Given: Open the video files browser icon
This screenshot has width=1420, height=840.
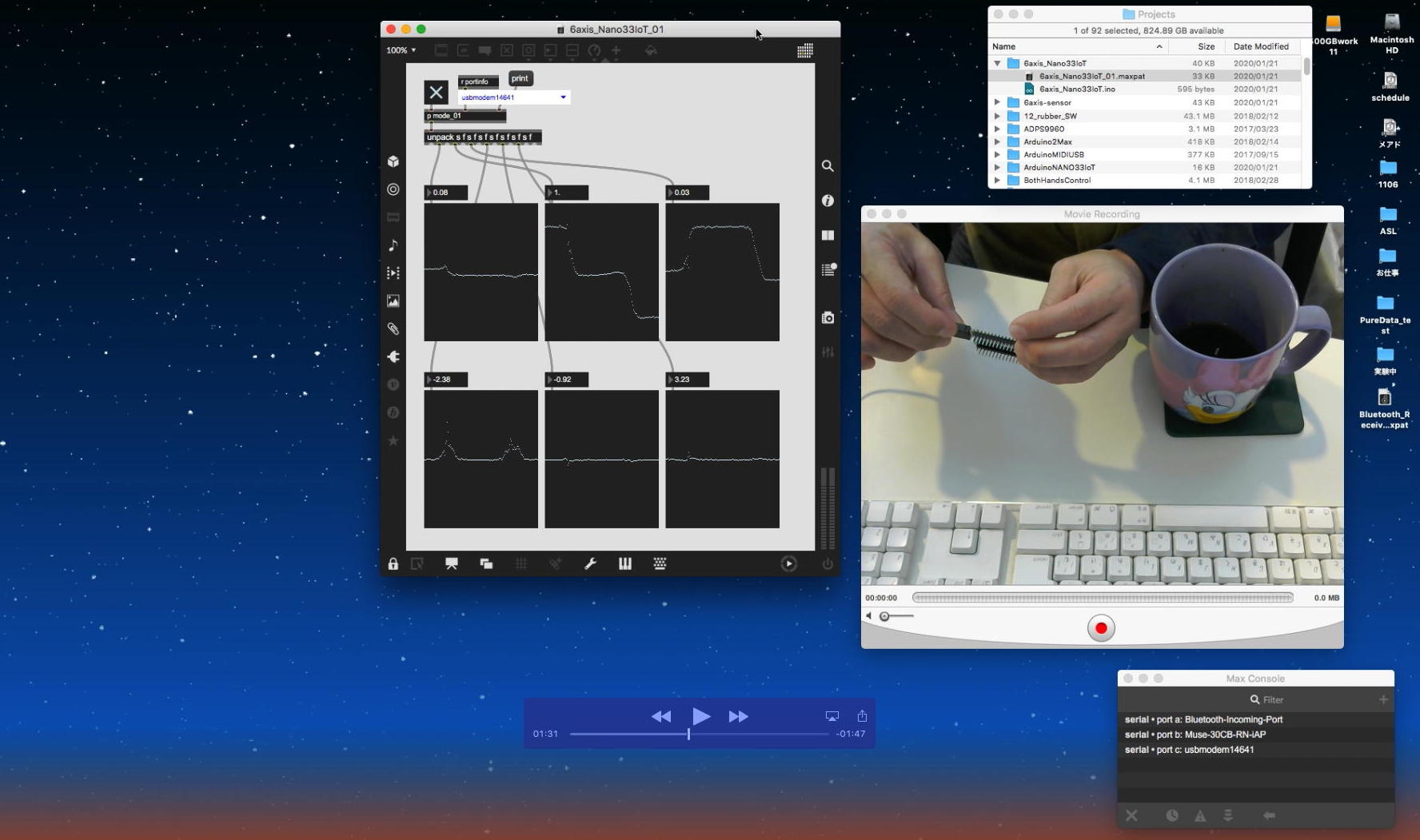Looking at the screenshot, I should point(393,273).
